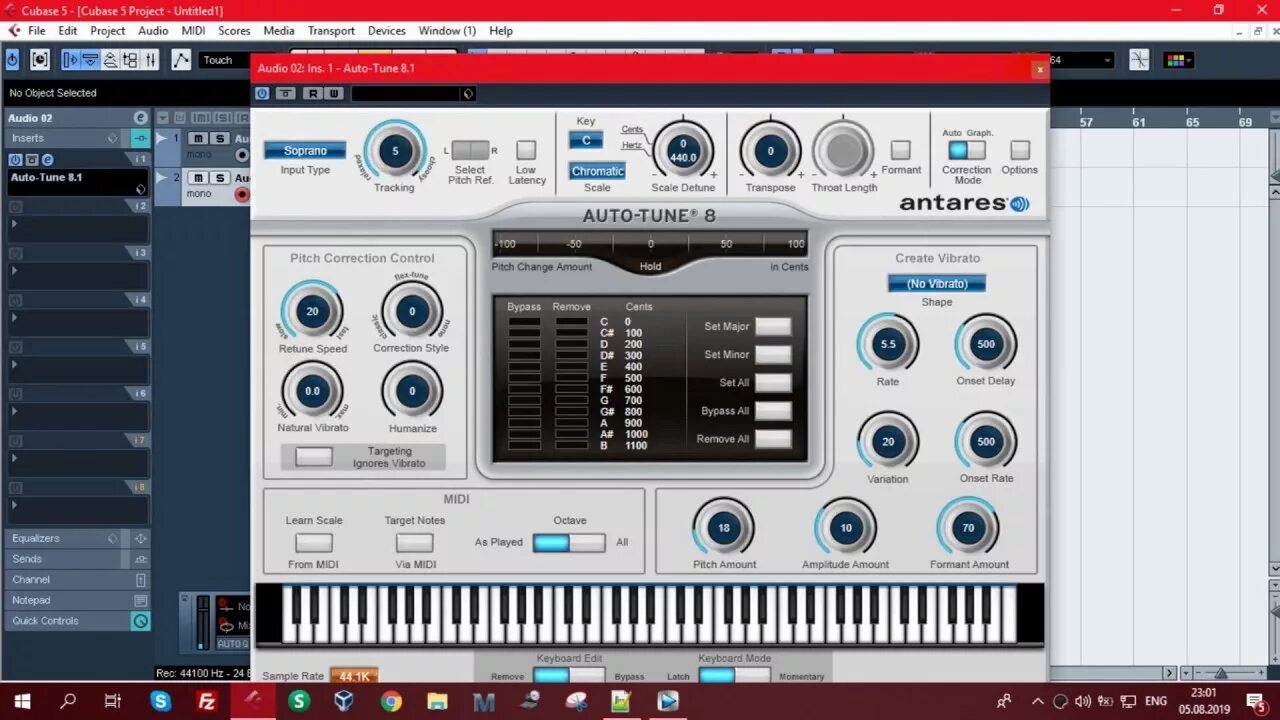Mute track 1 with M button
The image size is (1280, 720).
tap(198, 138)
